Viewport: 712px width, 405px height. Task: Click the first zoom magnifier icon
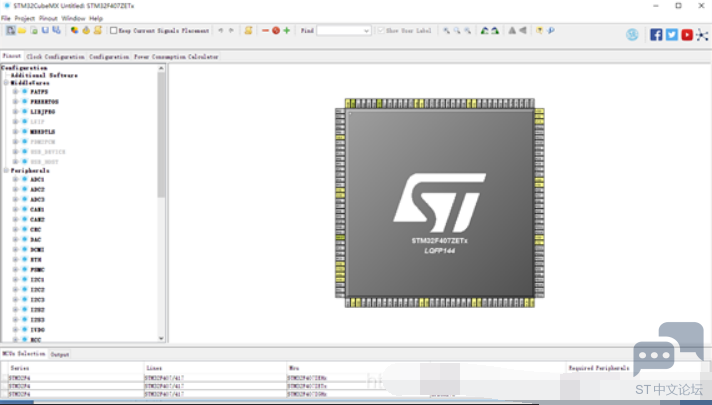[x=447, y=30]
